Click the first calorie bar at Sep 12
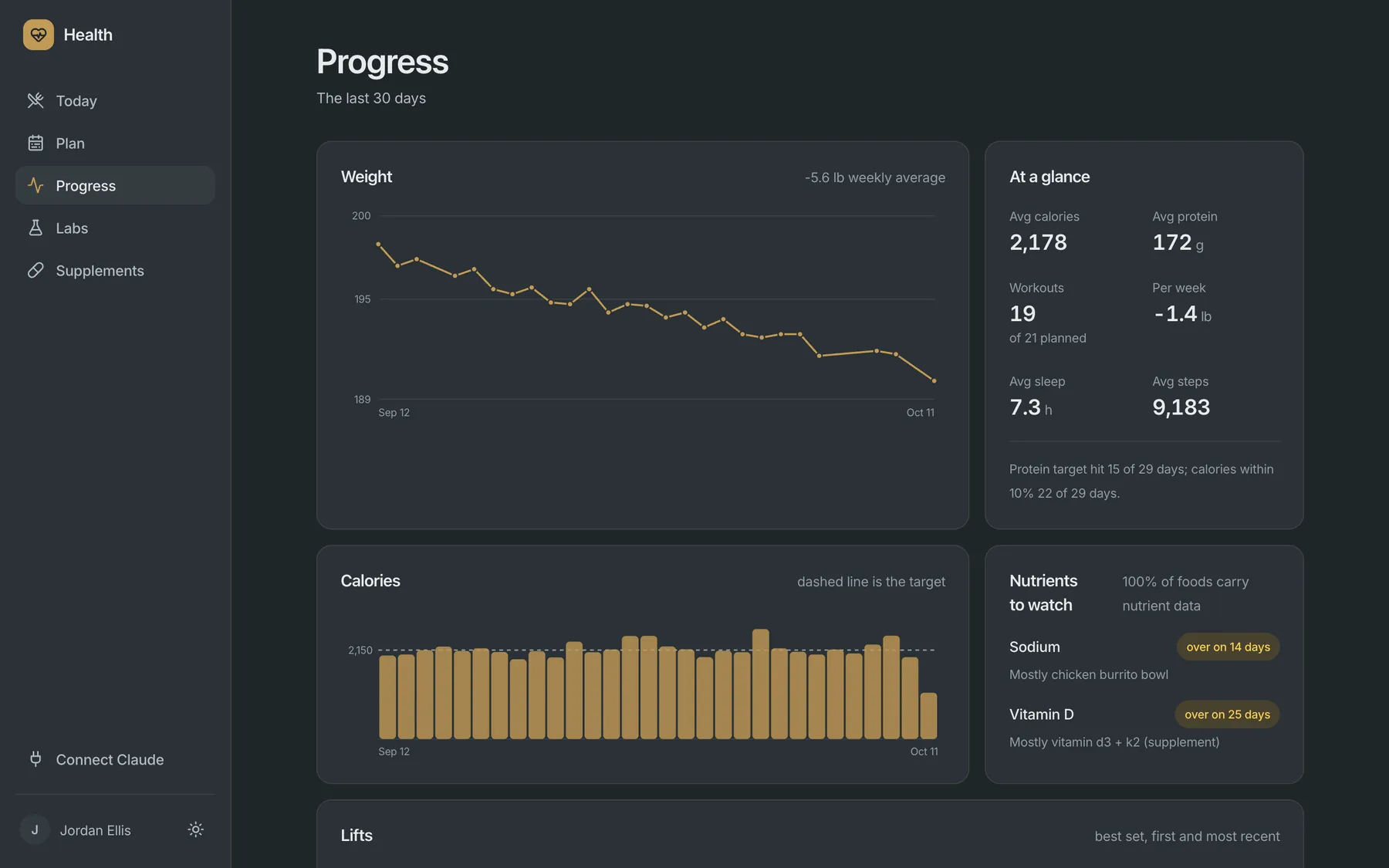1389x868 pixels. click(x=387, y=697)
